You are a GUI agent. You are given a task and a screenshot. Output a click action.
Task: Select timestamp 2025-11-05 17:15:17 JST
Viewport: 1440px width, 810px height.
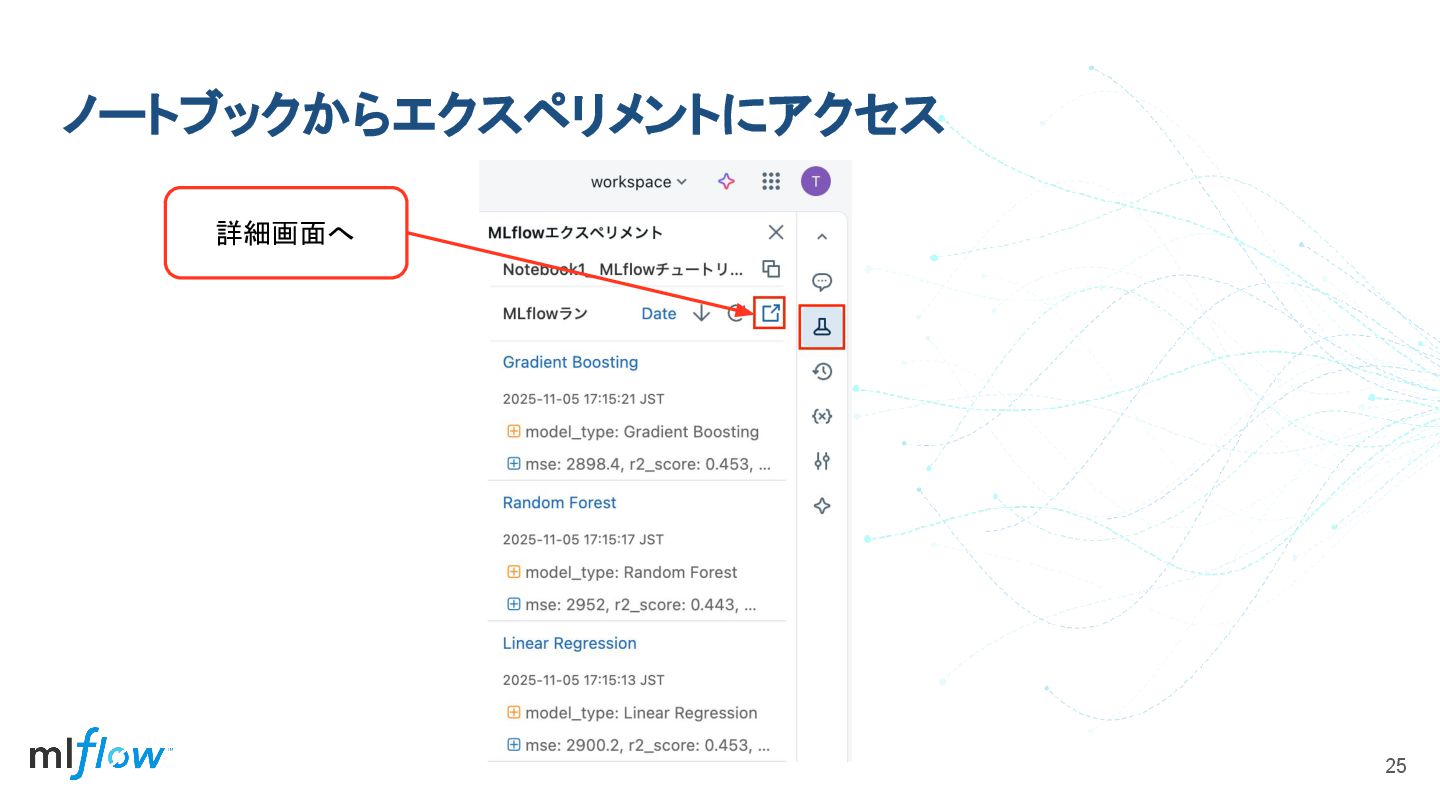point(583,540)
